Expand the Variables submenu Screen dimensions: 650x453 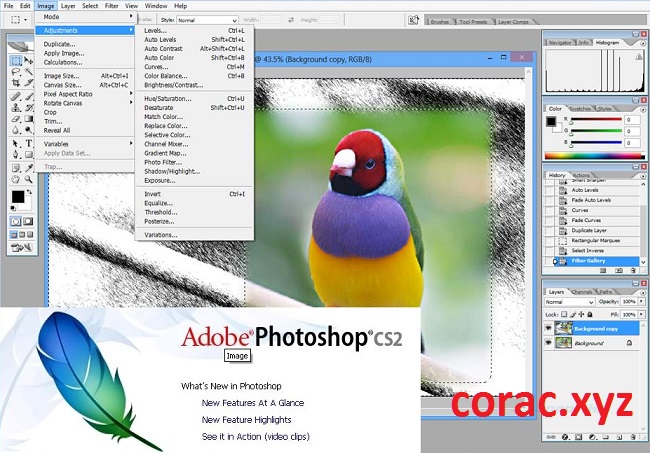85,144
